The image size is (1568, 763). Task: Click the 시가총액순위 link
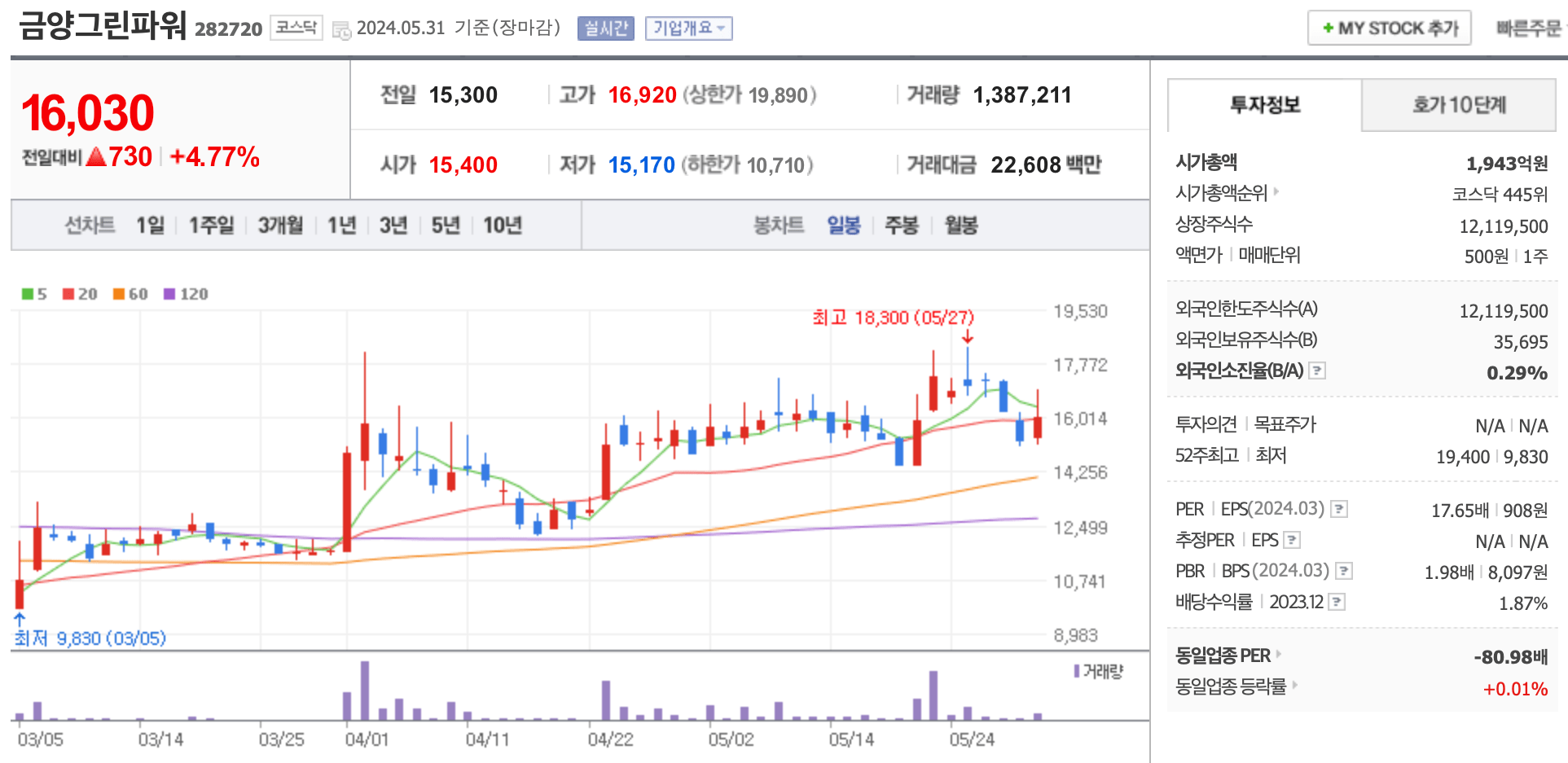1222,193
